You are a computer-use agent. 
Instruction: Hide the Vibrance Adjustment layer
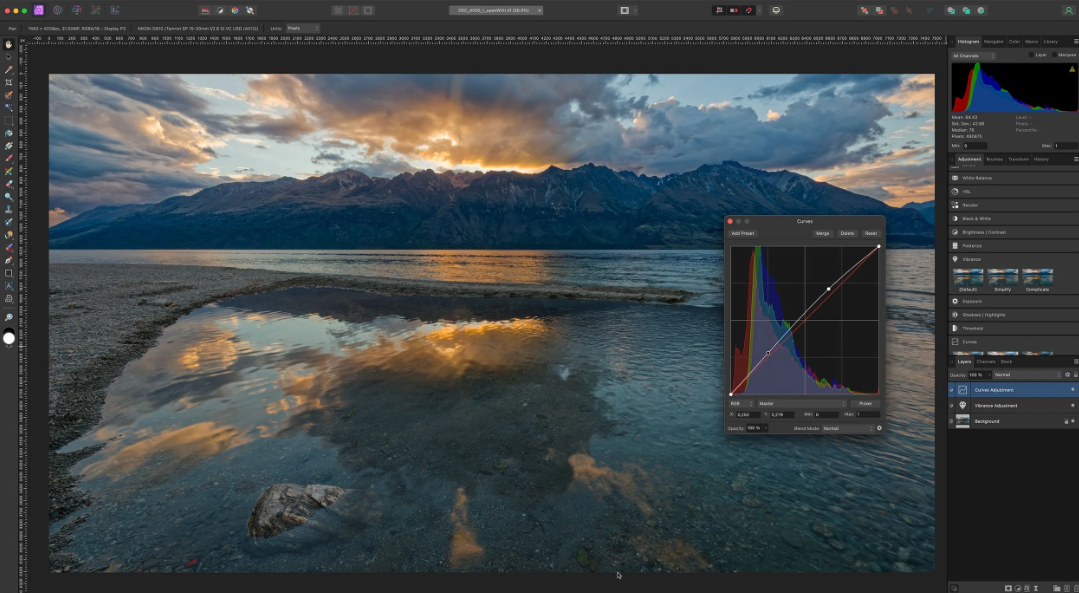[x=951, y=405]
